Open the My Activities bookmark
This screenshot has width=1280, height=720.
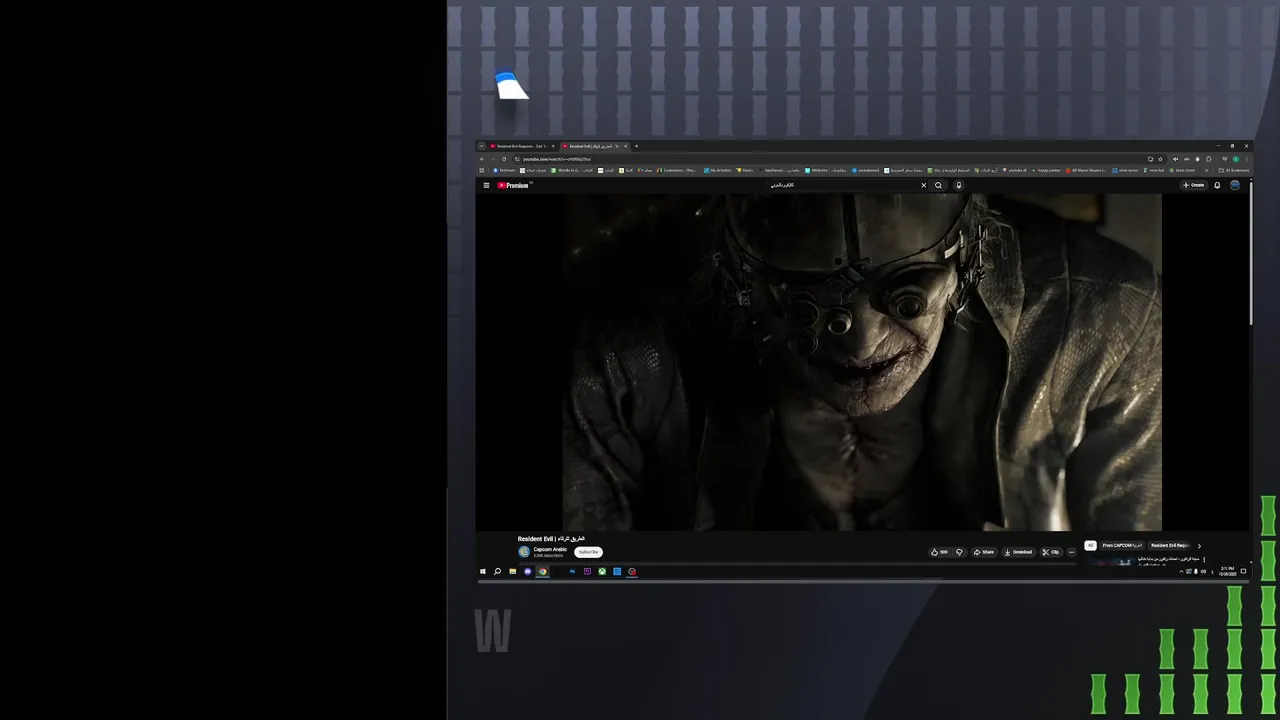[717, 170]
